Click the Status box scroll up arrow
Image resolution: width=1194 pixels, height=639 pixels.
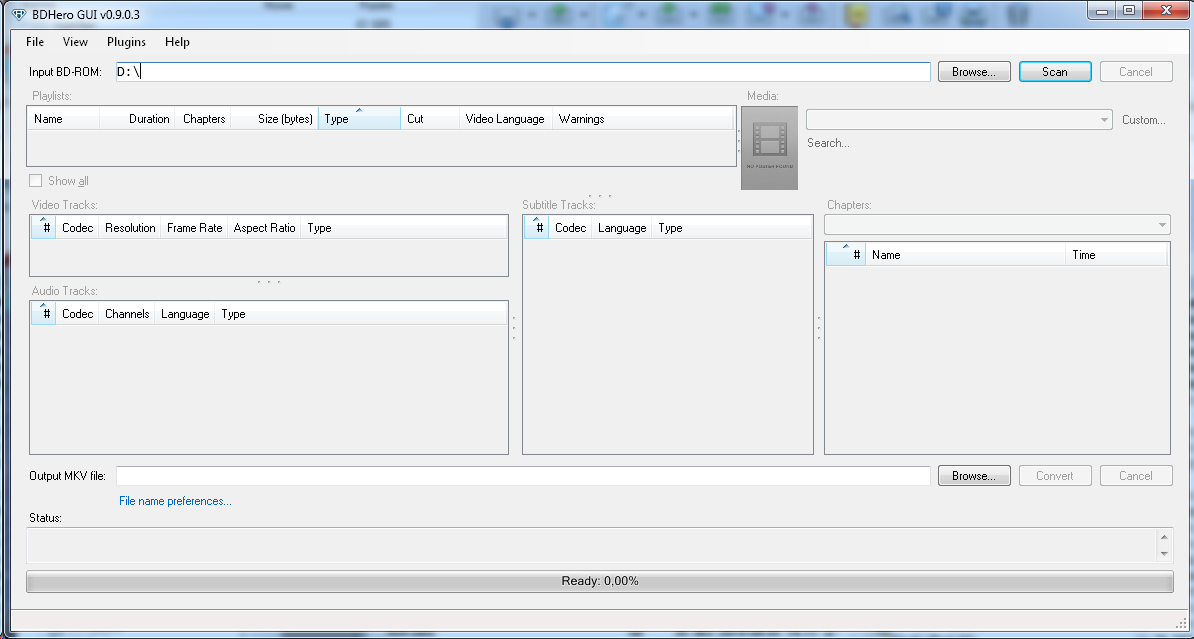(x=1164, y=537)
